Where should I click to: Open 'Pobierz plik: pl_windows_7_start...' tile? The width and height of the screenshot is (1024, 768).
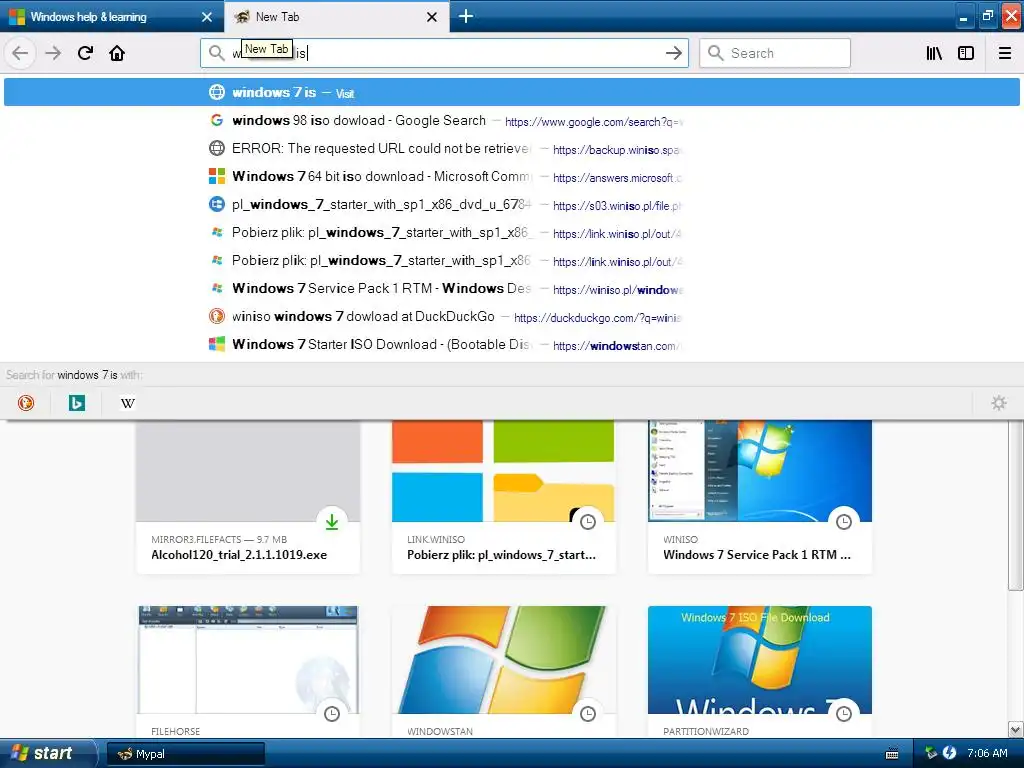click(x=503, y=497)
